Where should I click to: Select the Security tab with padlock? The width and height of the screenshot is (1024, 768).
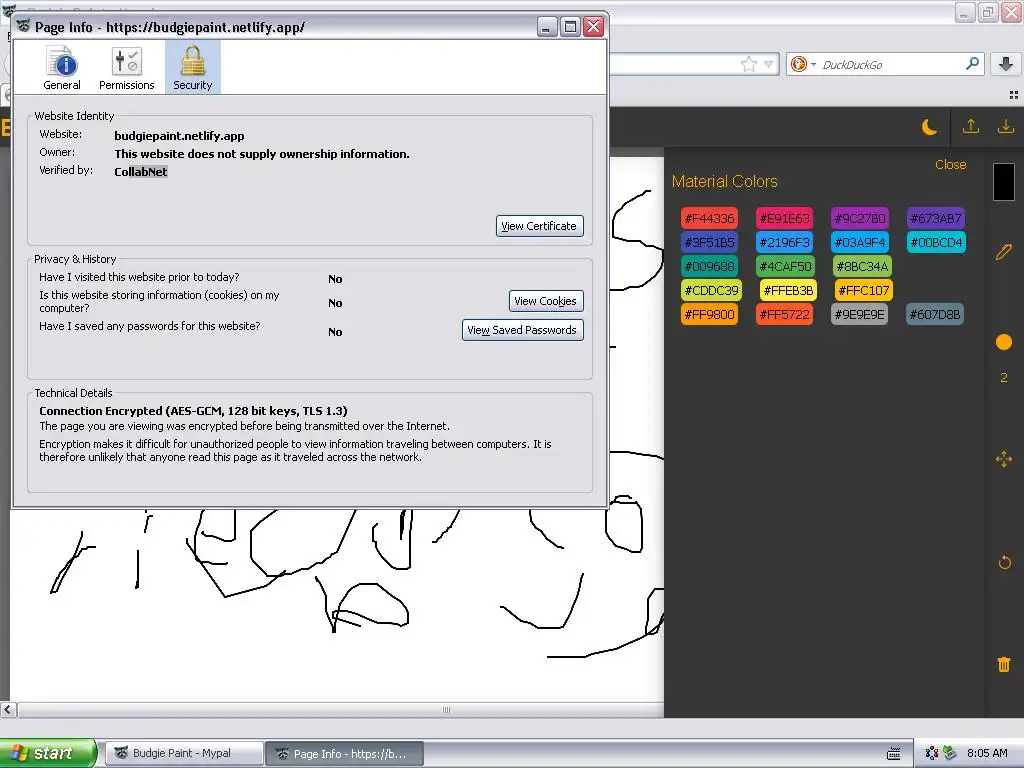[x=193, y=67]
